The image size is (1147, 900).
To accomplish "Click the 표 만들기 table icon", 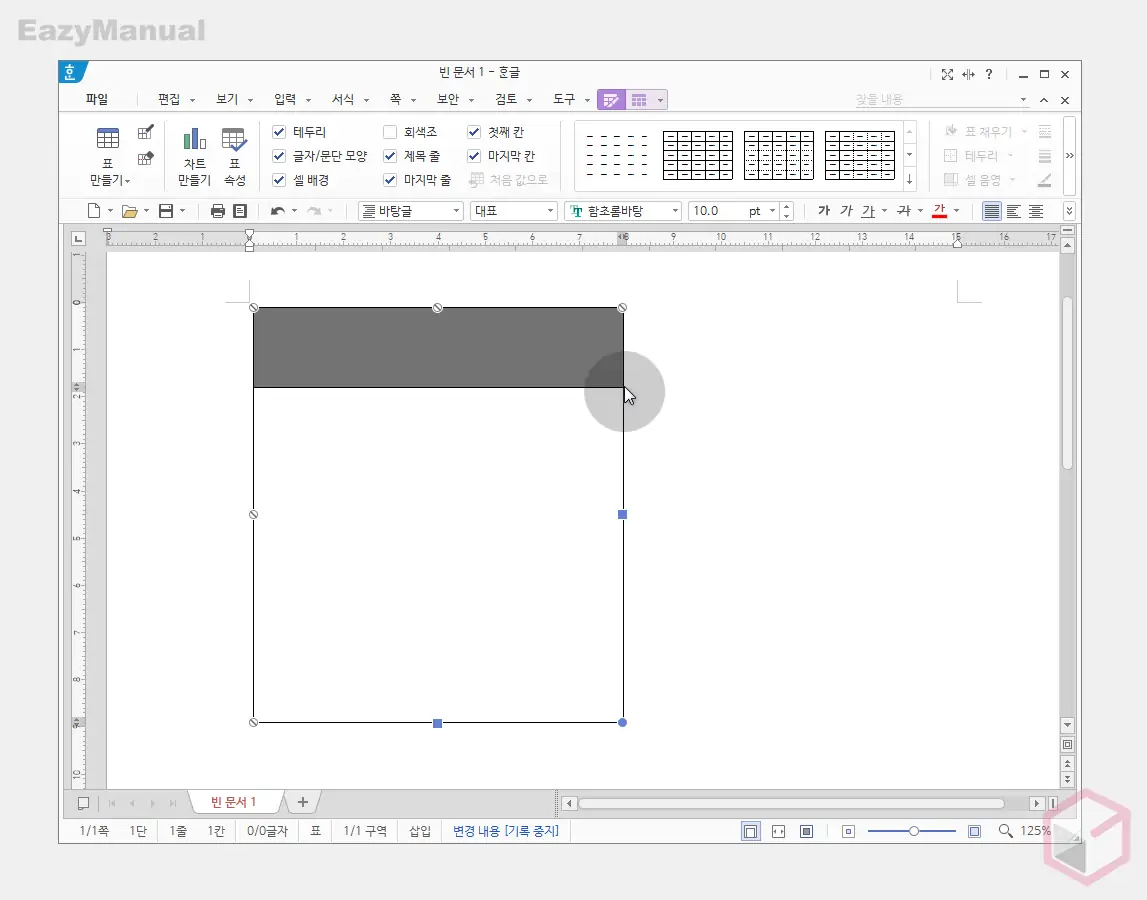I will click(x=107, y=139).
